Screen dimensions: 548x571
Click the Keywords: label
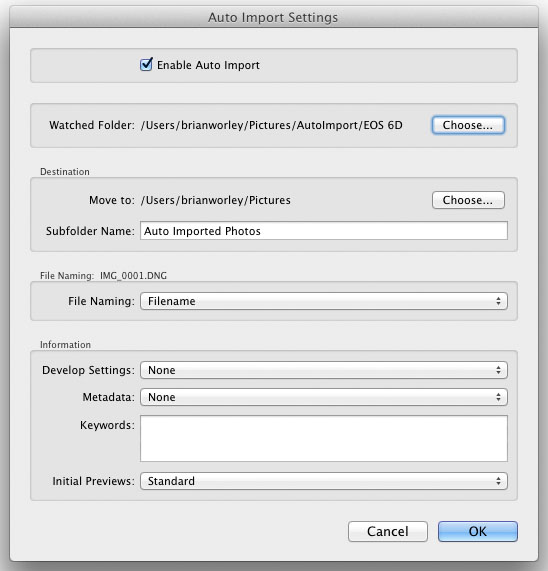107,425
